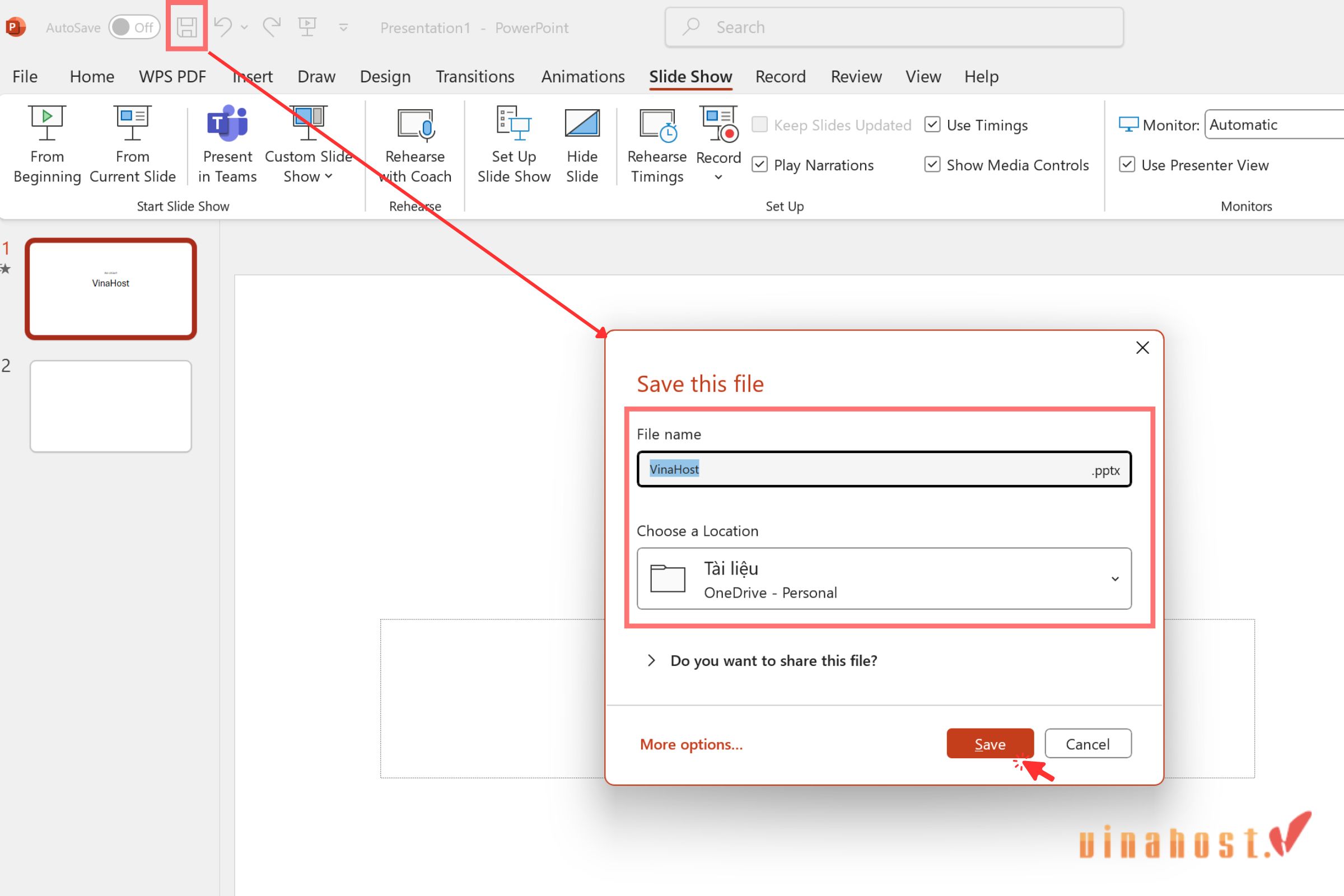Select slide 1 thumbnail with VinaHost
The height and width of the screenshot is (896, 1344).
pyautogui.click(x=111, y=289)
